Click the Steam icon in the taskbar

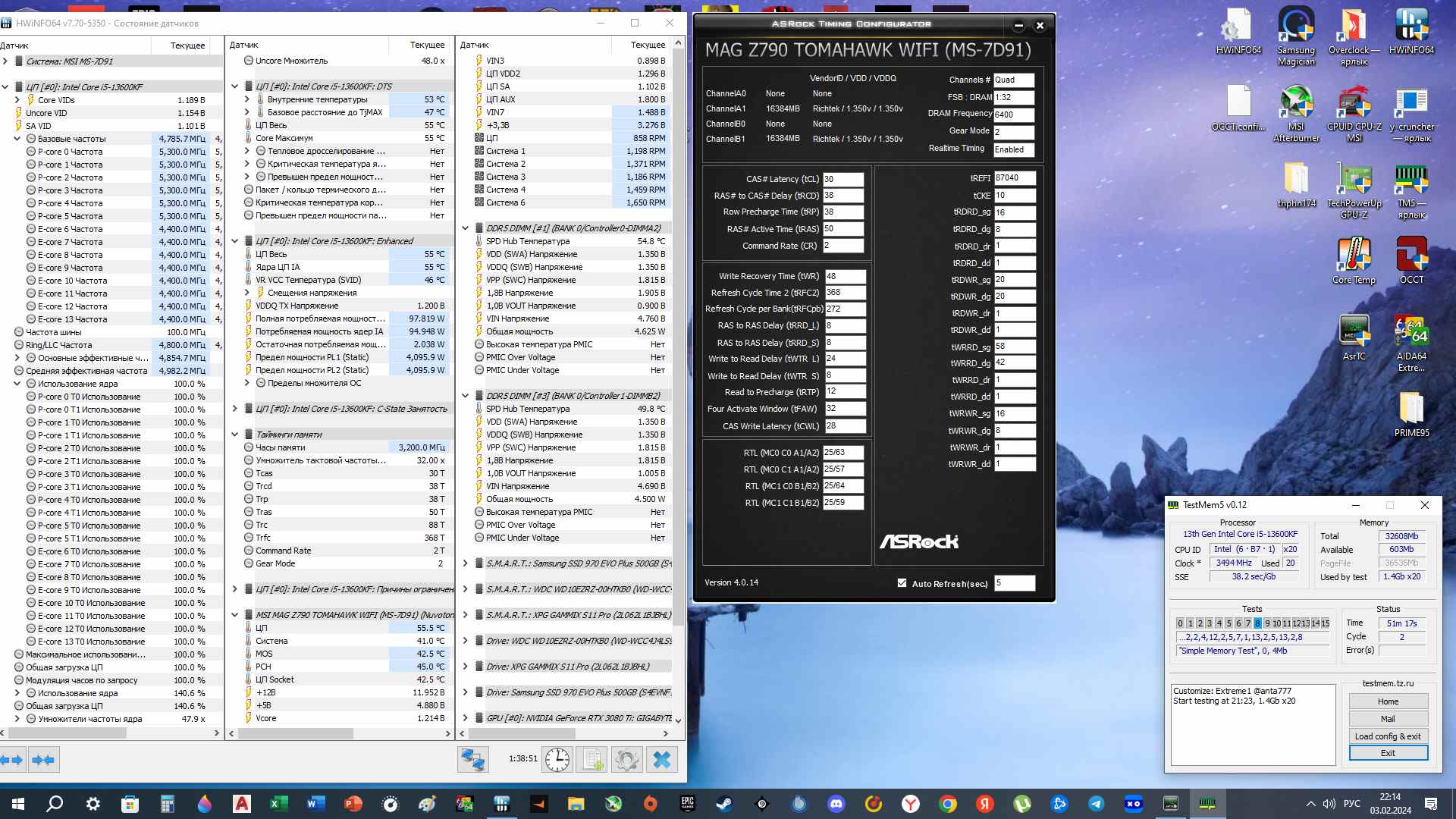coord(724,804)
